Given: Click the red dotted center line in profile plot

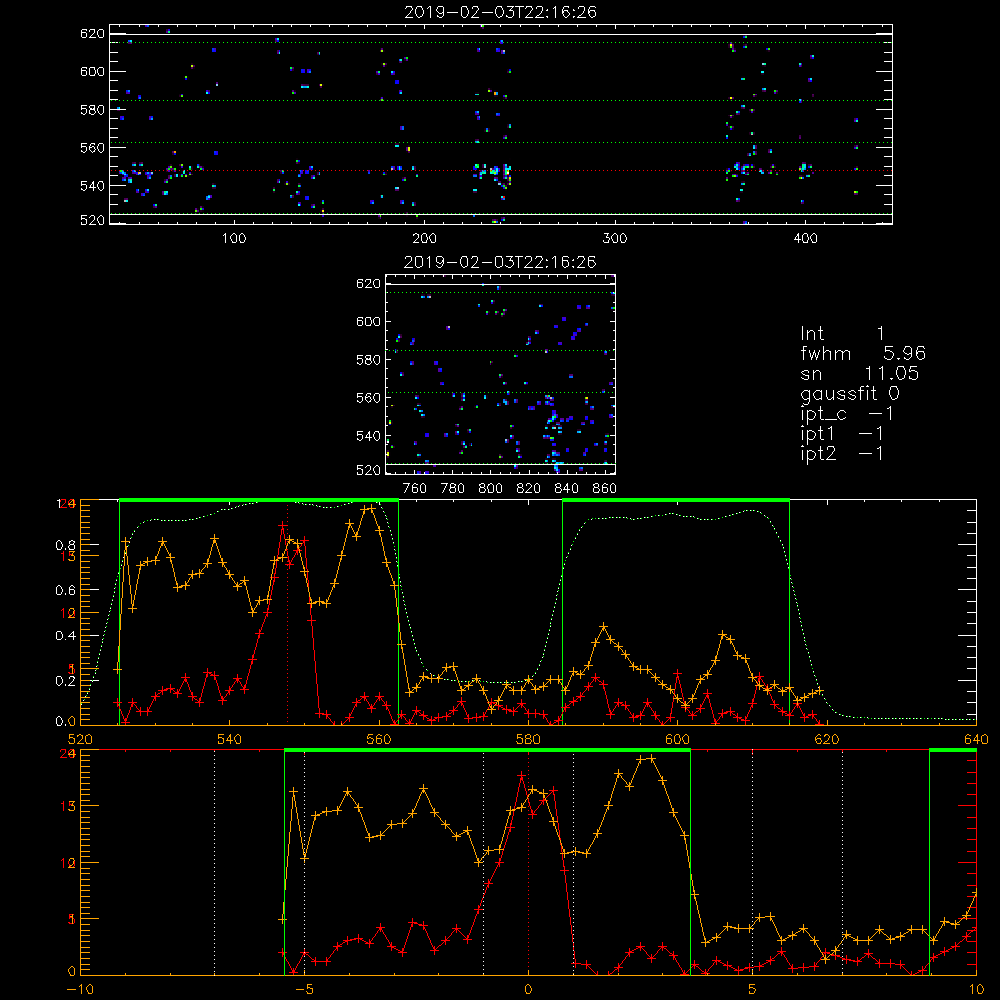Looking at the screenshot, I should [x=288, y=612].
